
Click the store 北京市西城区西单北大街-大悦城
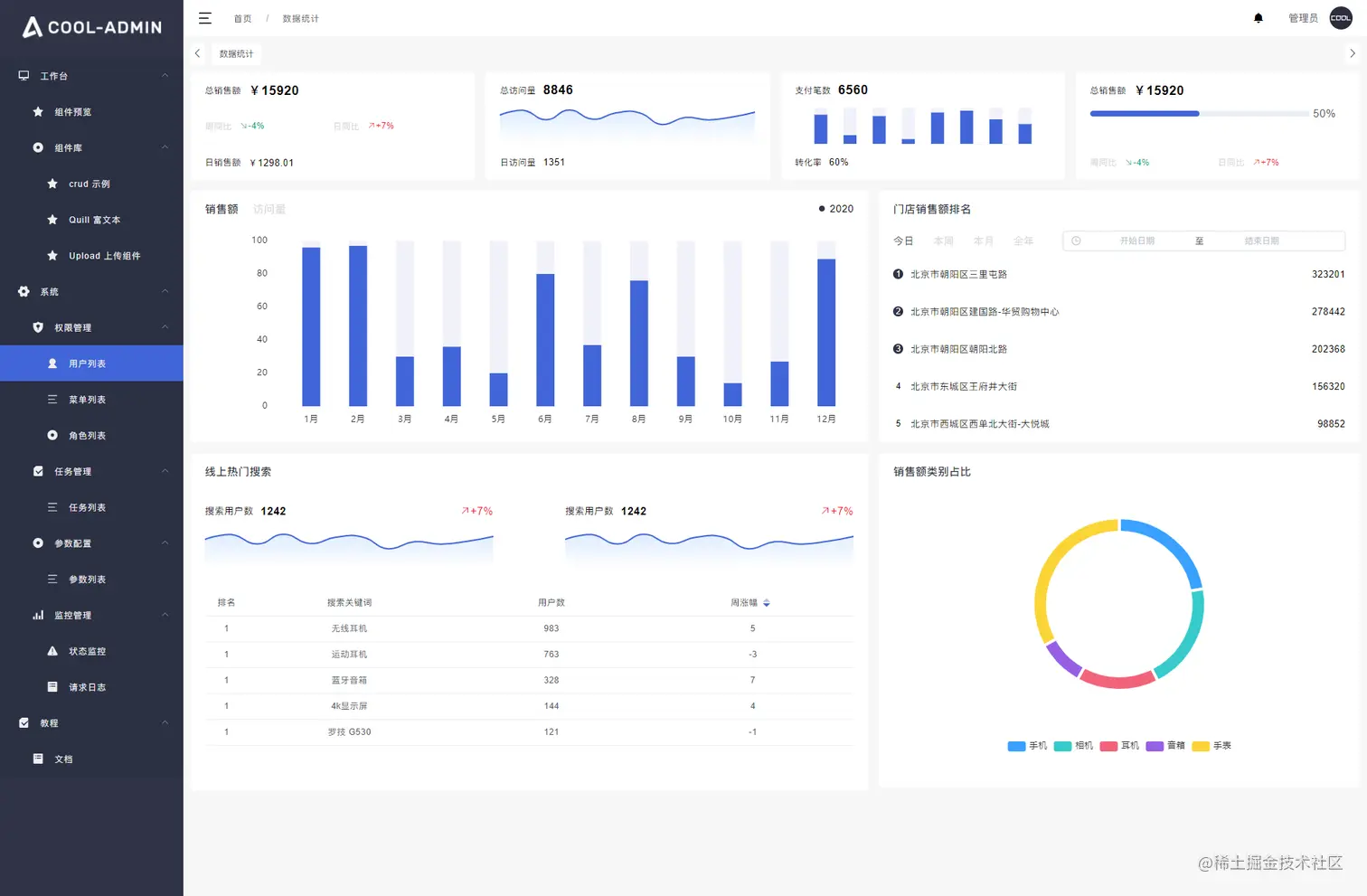click(x=980, y=424)
